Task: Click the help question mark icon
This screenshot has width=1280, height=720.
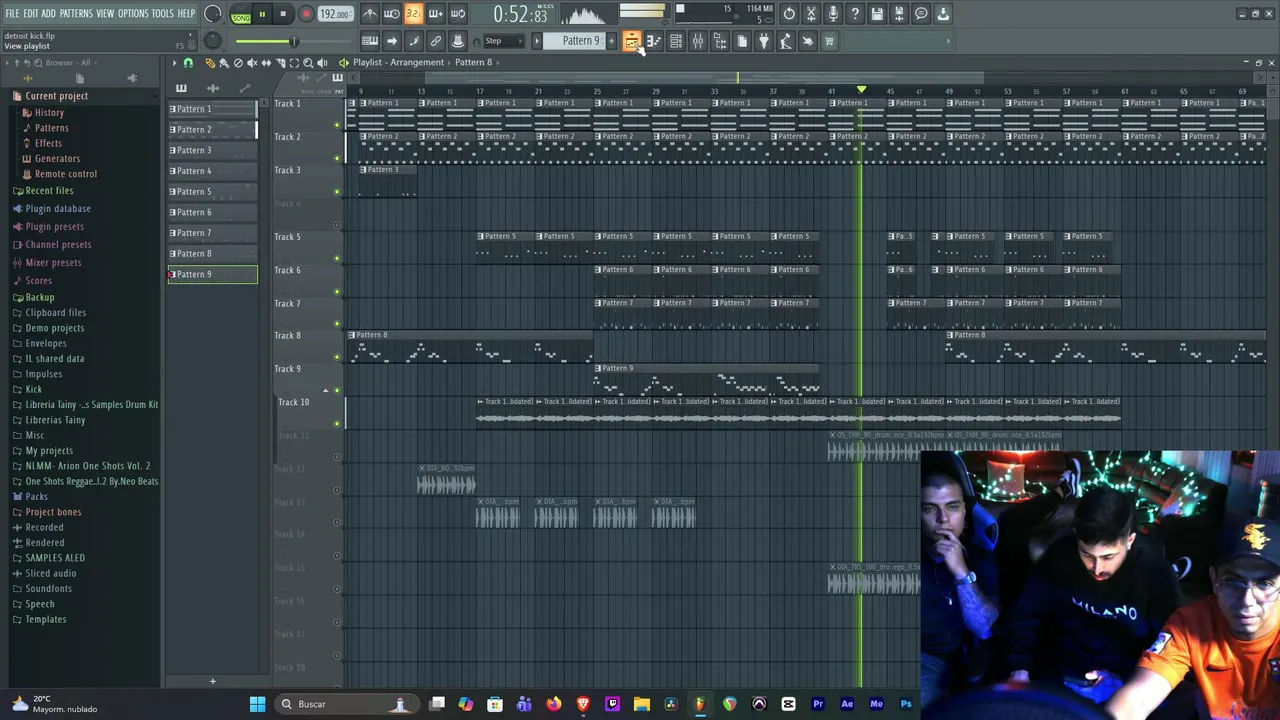Action: (x=855, y=14)
